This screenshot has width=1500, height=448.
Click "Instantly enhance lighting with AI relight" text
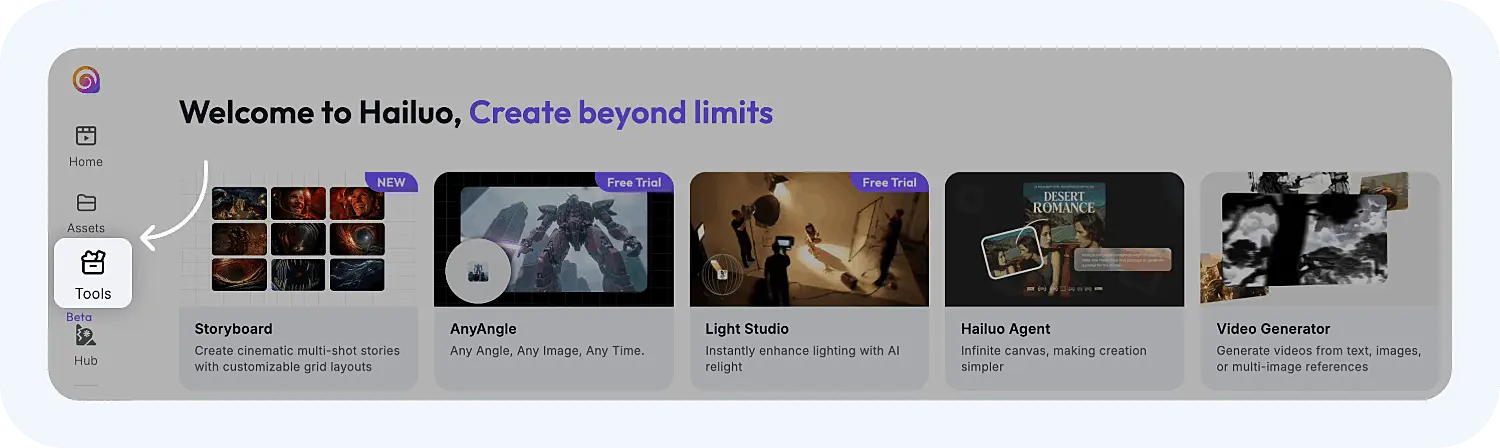coord(803,359)
